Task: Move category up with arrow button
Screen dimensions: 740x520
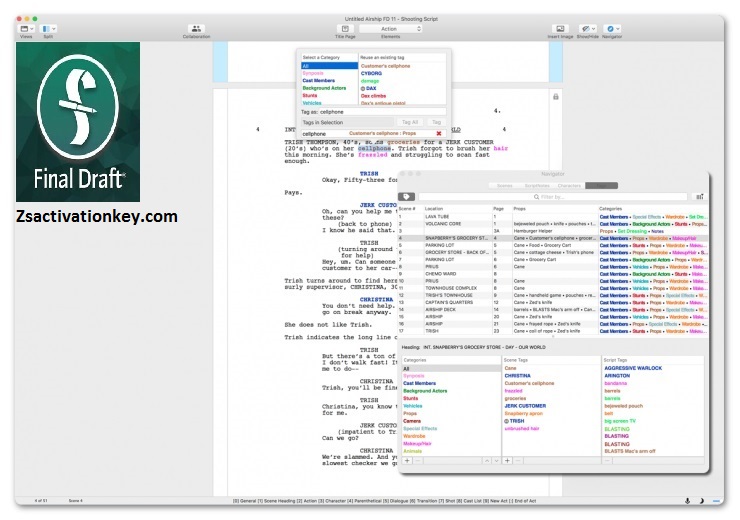Action: click(487, 461)
